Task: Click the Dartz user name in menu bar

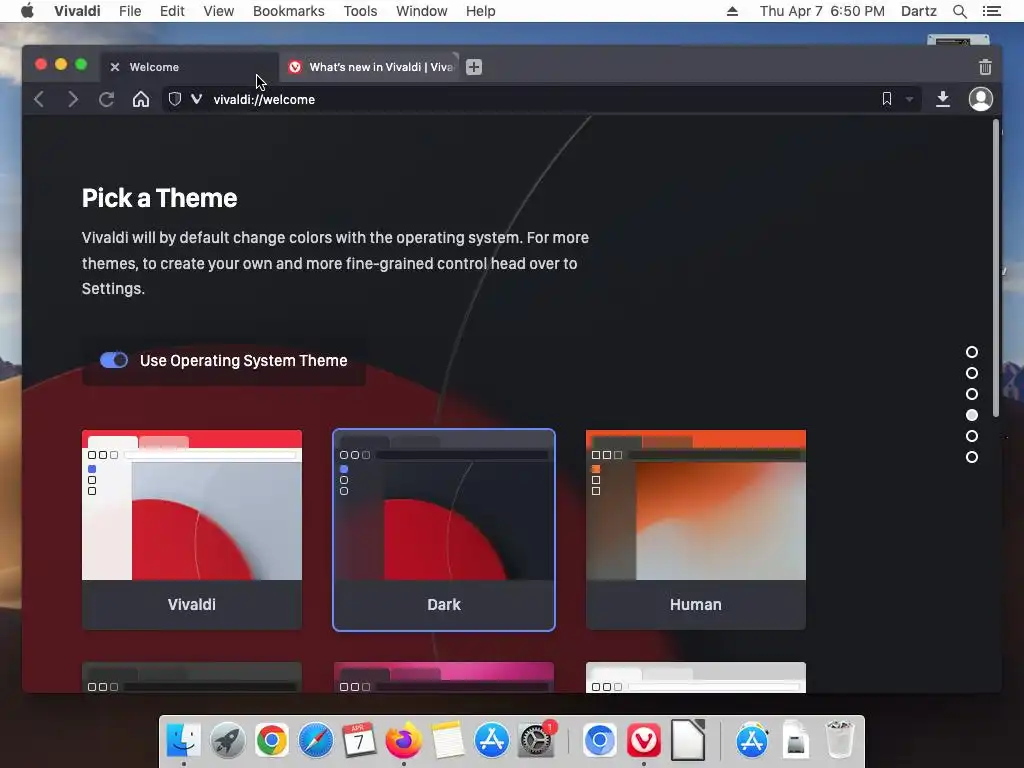Action: (x=918, y=11)
